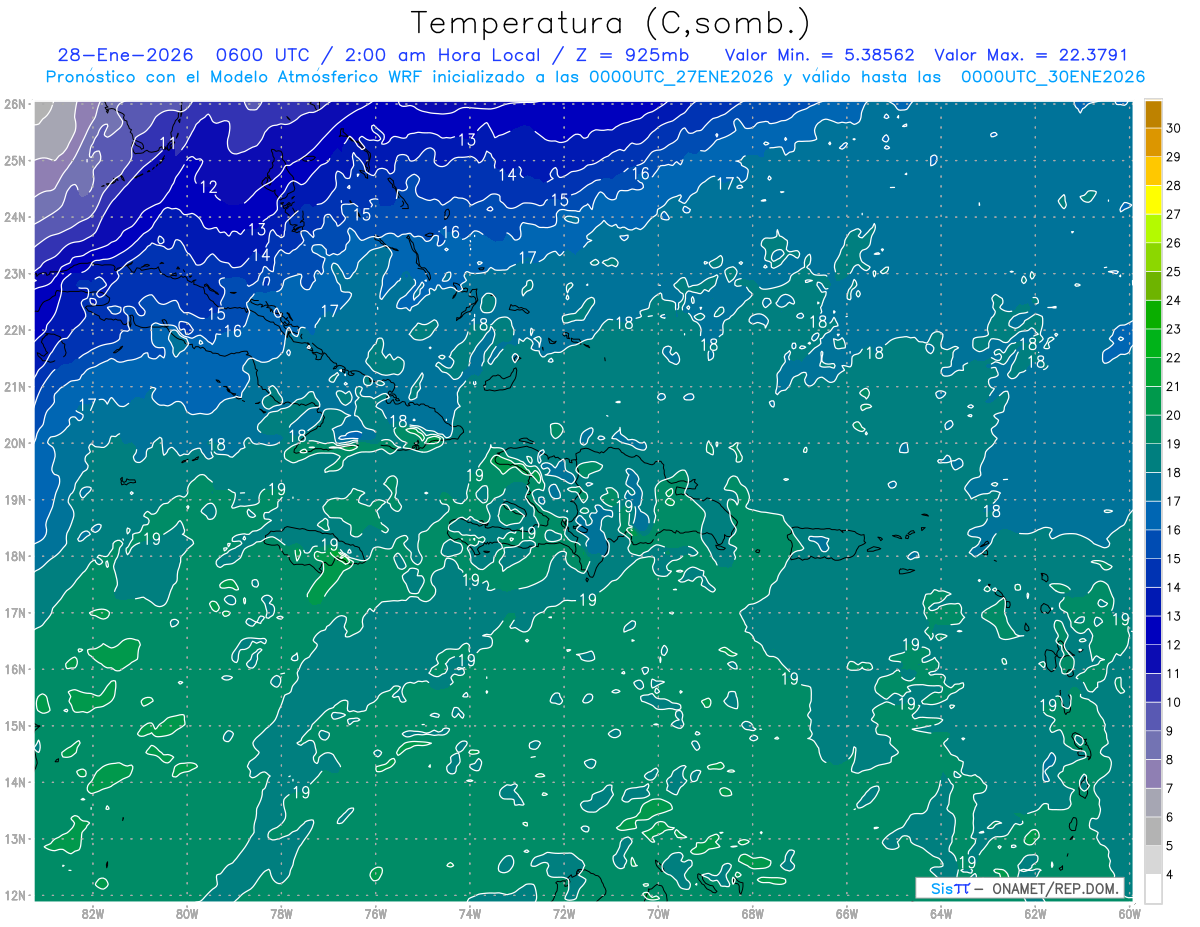Click the longitude axis label '74W'
Viewport: 1200px width, 927px height.
tap(470, 912)
